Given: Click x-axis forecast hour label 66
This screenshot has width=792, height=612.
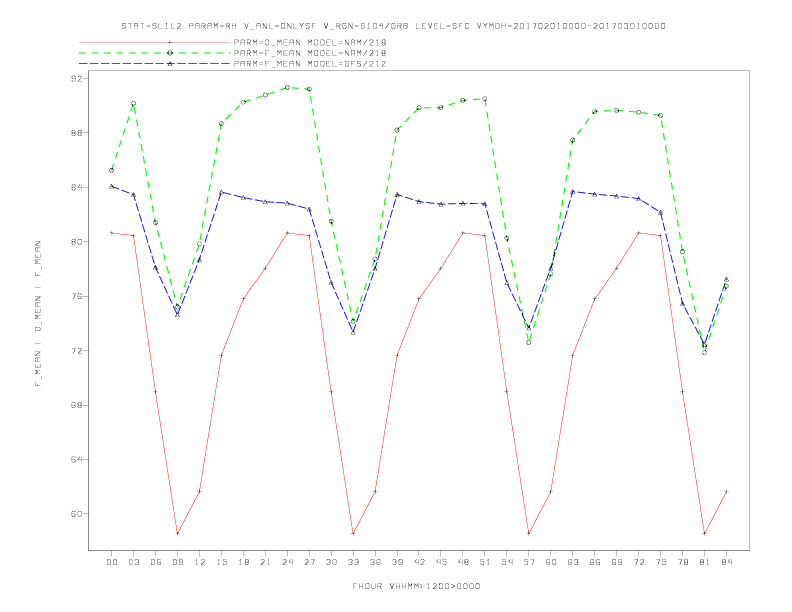Looking at the screenshot, I should 595,562.
